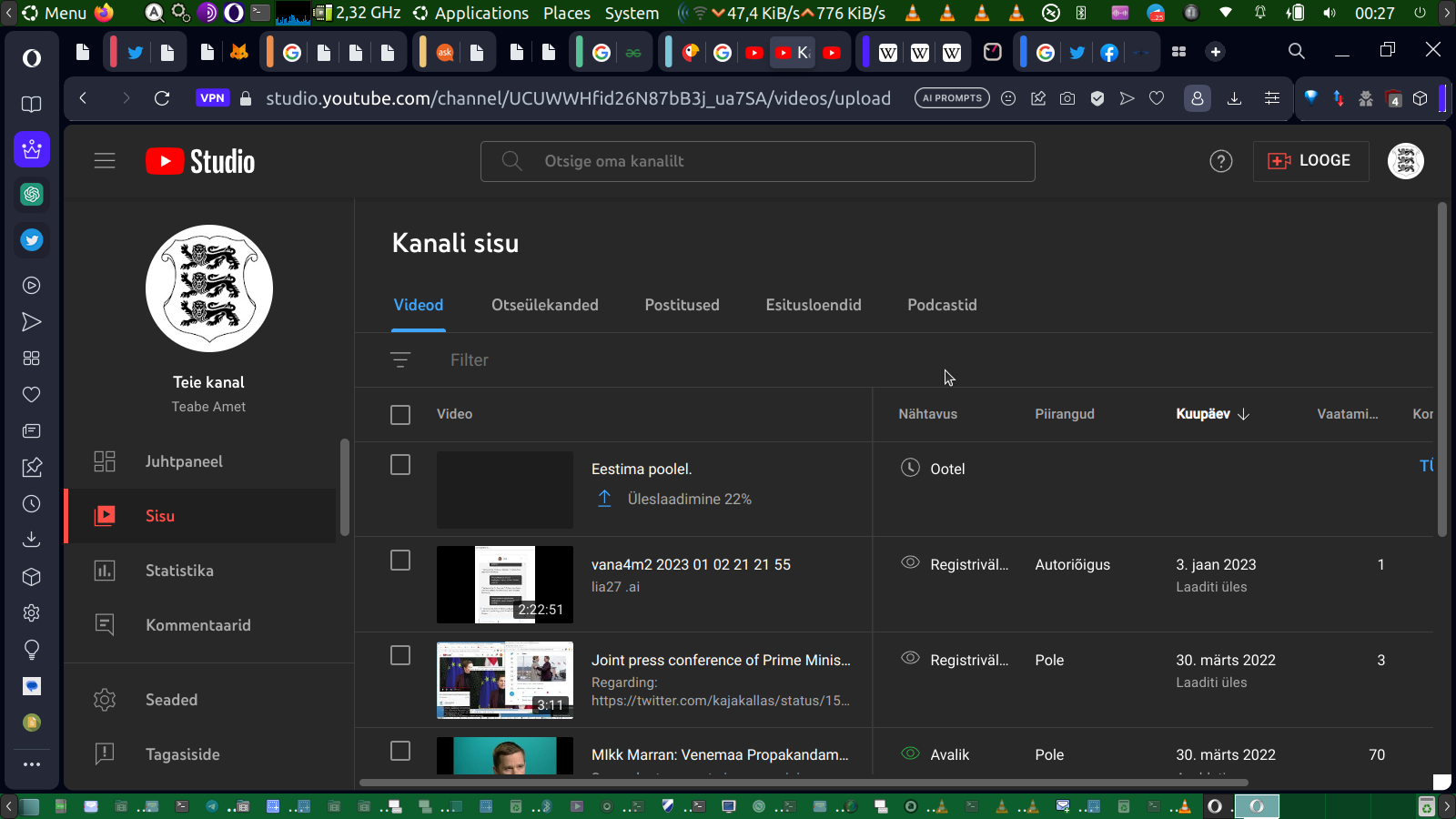Switch to the Podcastid tab
1456x819 pixels.
(x=942, y=305)
